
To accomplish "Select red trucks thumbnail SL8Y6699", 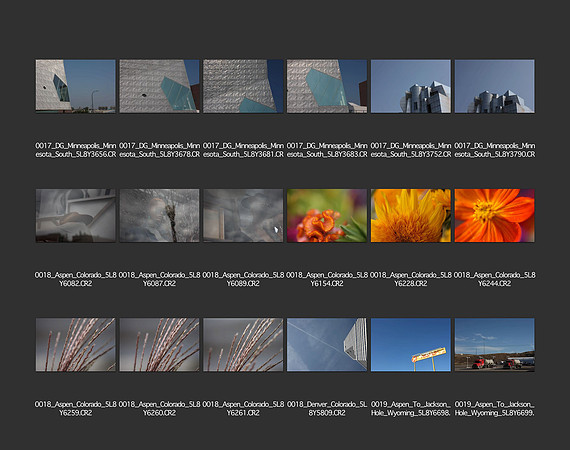I will (494, 345).
